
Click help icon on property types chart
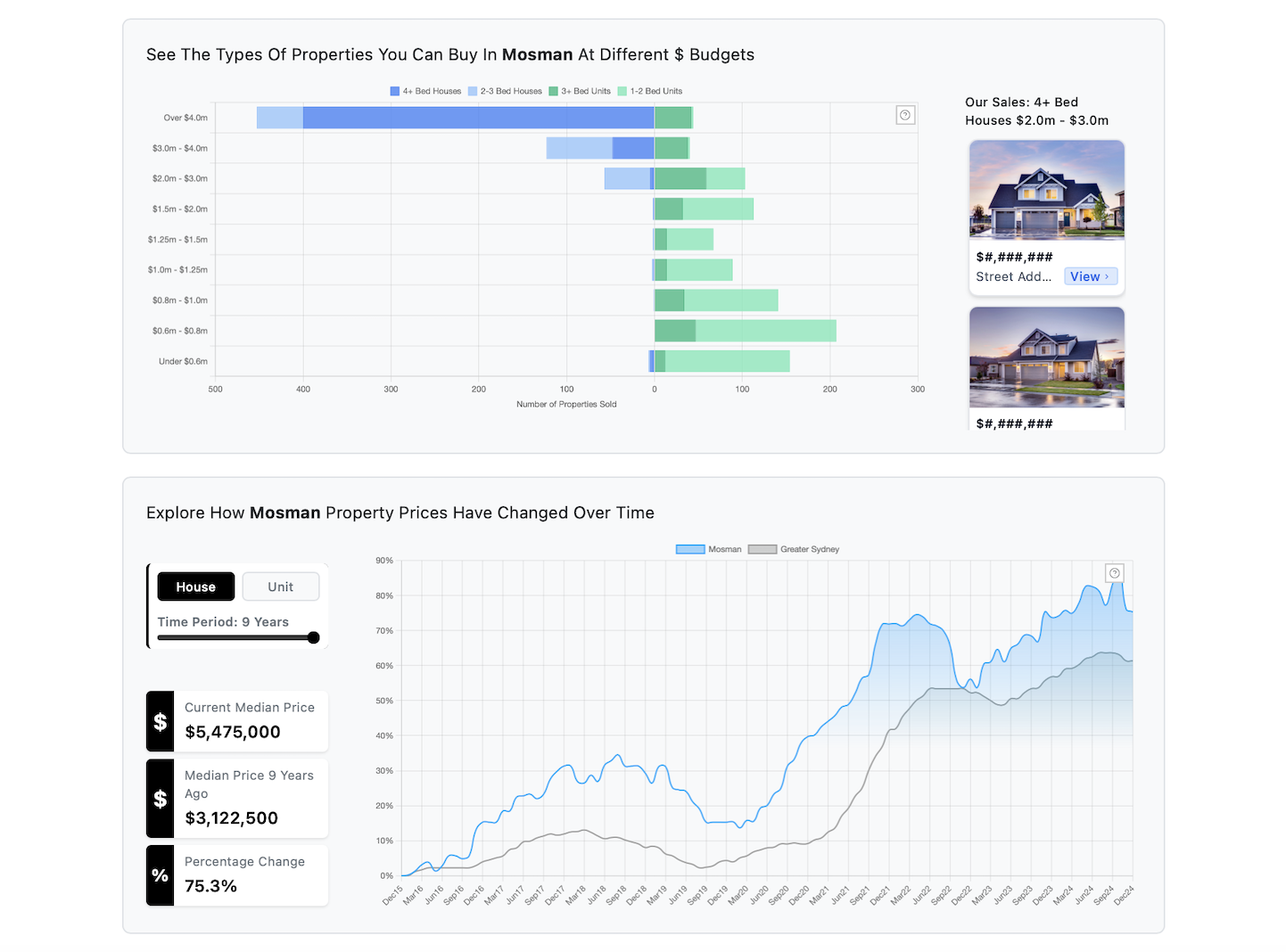point(905,115)
